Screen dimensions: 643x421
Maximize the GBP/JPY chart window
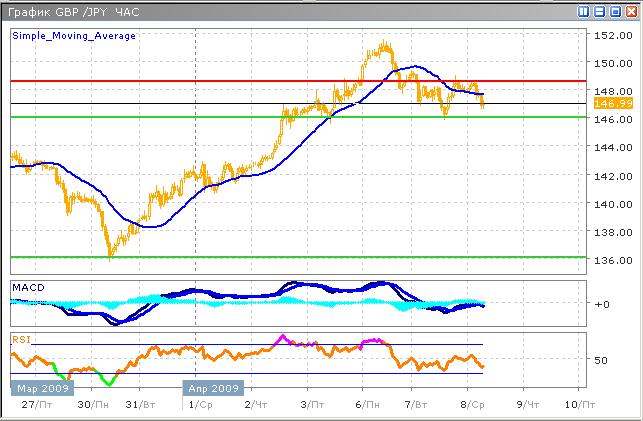(615, 11)
